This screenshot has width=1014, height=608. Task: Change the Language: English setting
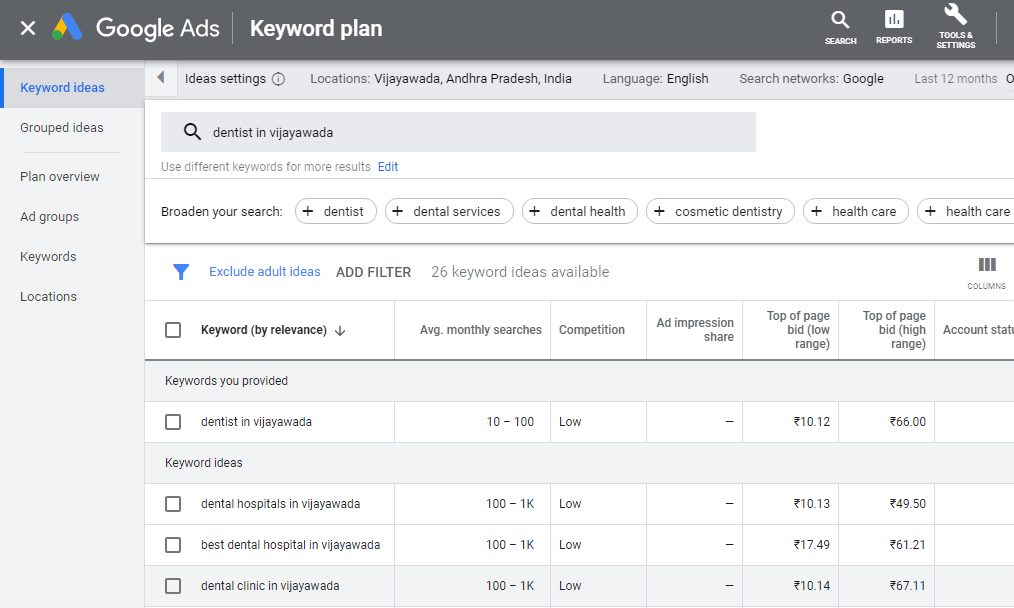(655, 79)
